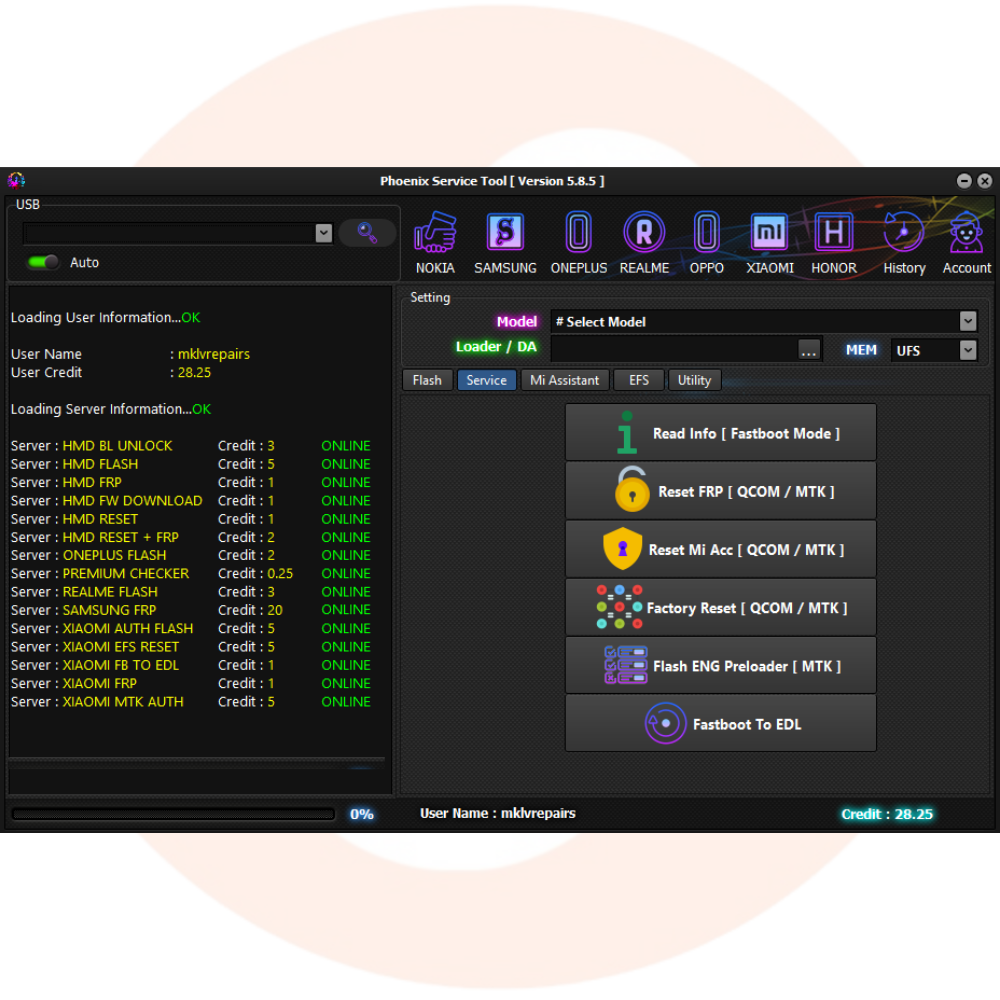Click User Name : mklvrepairs in status bar
The height and width of the screenshot is (1000, 1000).
[497, 813]
